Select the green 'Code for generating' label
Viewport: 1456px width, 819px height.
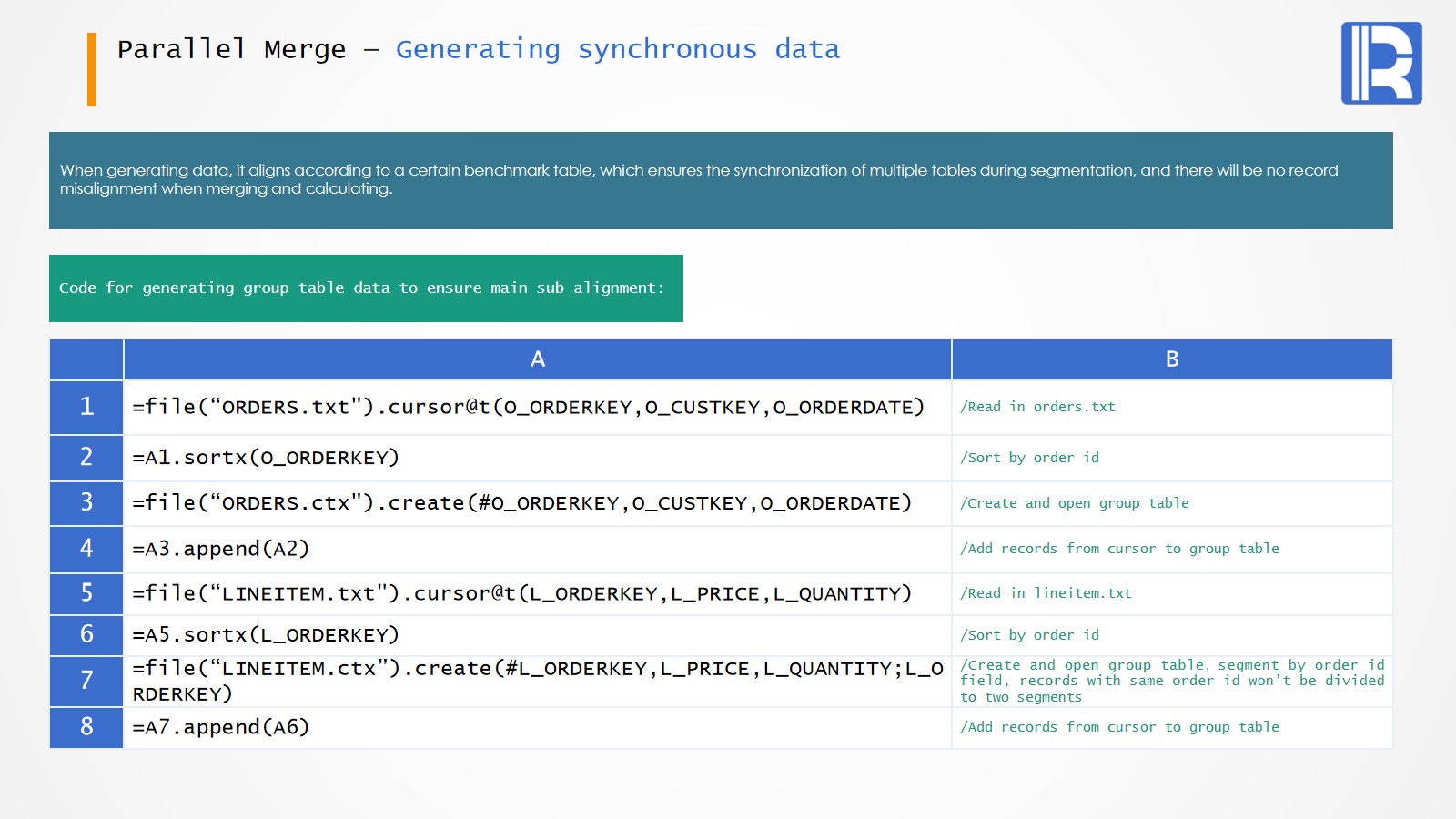tap(365, 288)
